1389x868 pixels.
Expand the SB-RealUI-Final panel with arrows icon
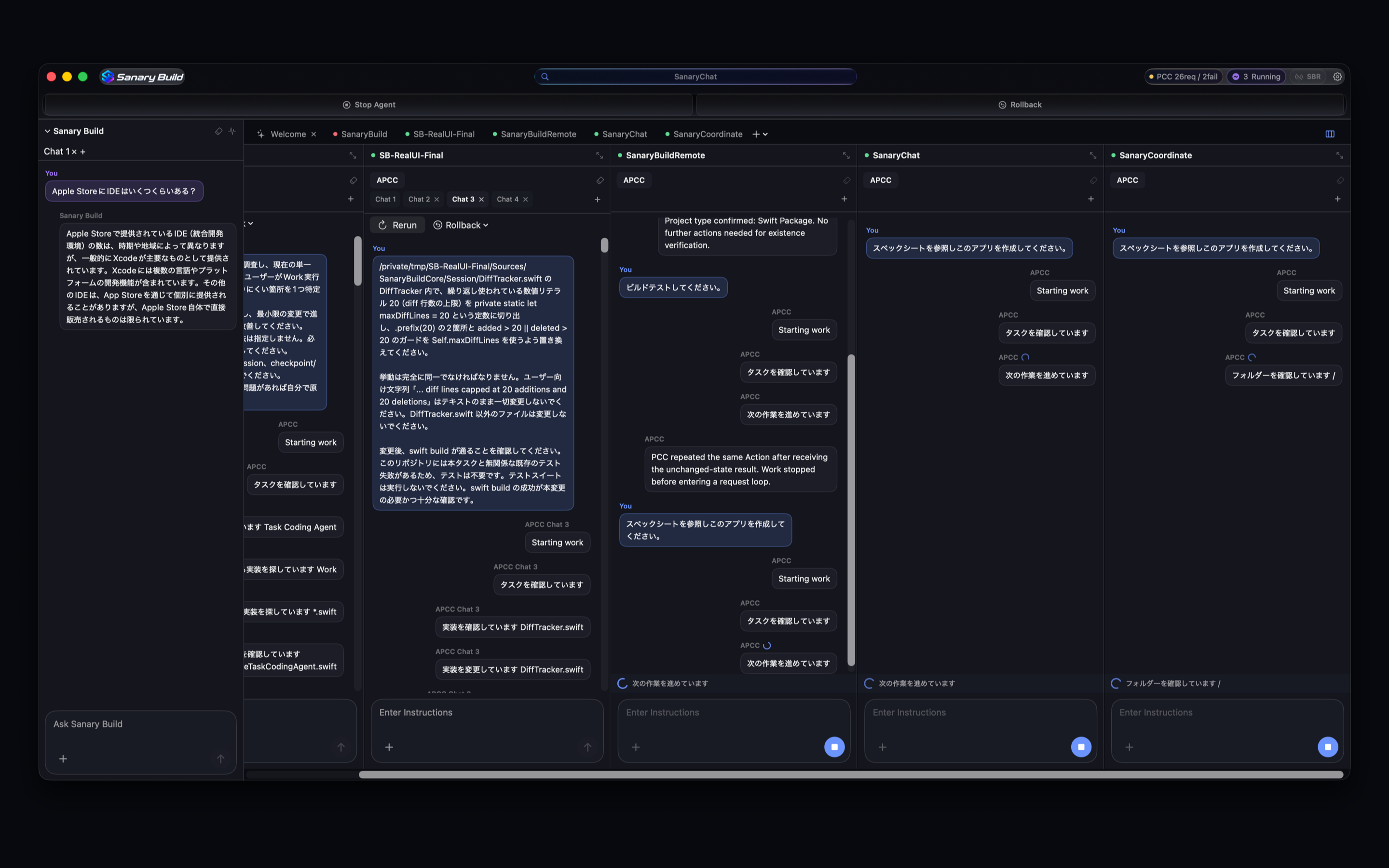pos(599,156)
